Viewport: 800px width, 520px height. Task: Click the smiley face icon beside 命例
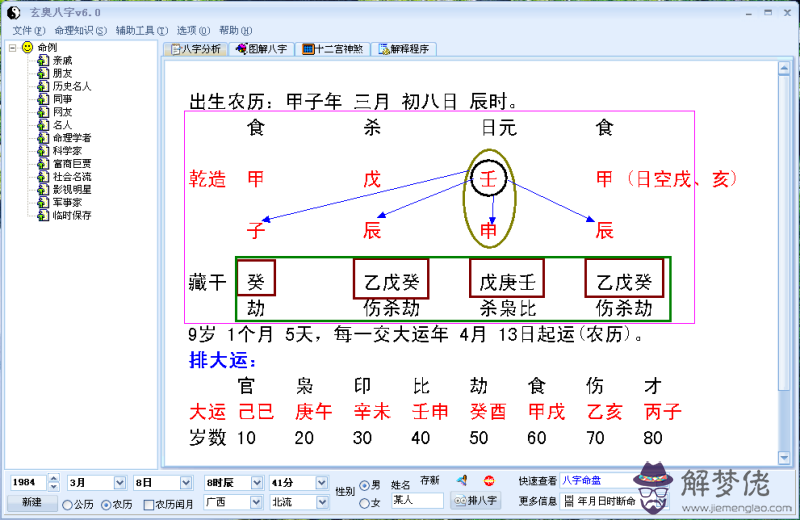[x=27, y=47]
